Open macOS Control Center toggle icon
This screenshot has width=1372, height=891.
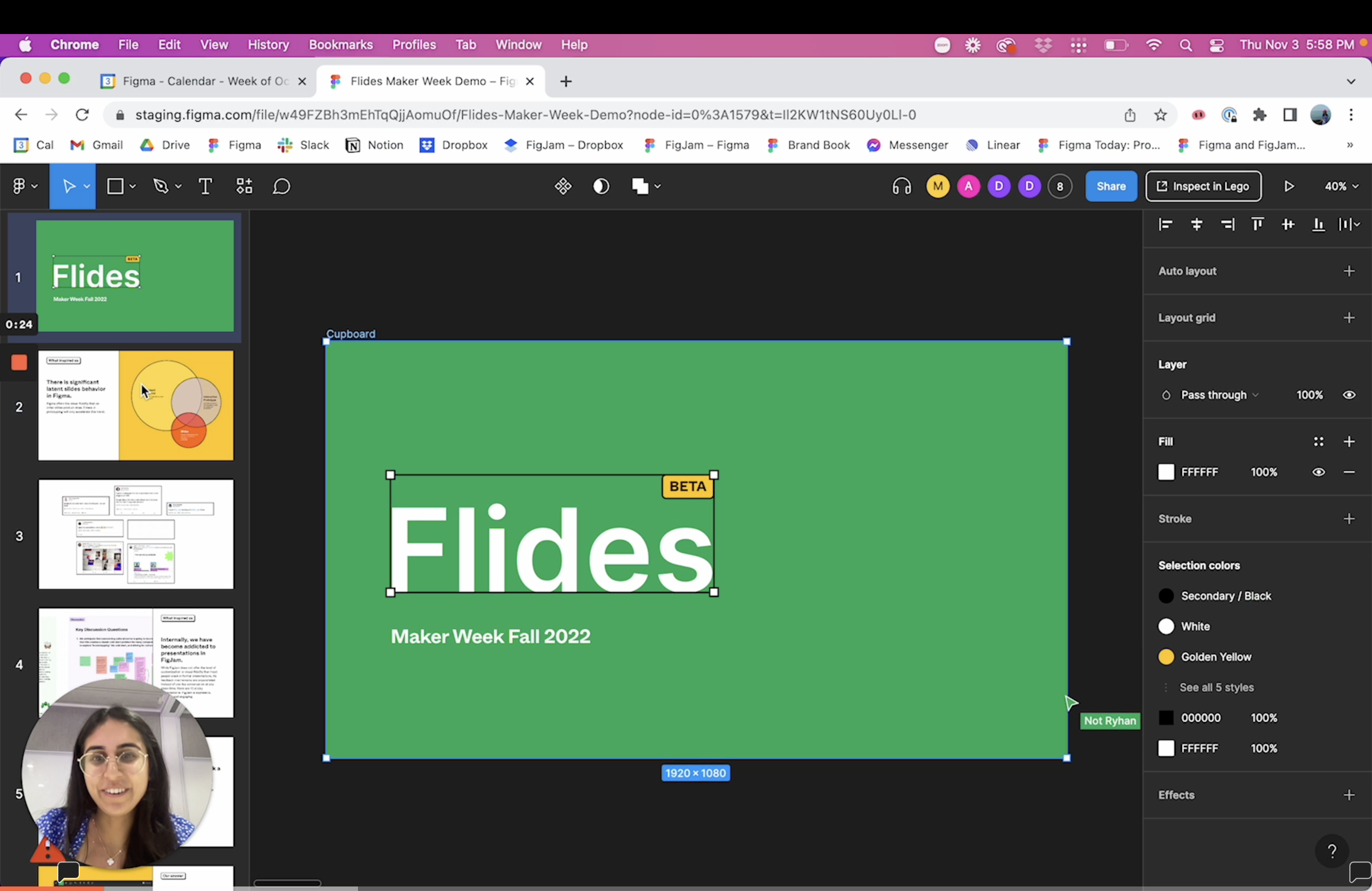click(x=1217, y=45)
